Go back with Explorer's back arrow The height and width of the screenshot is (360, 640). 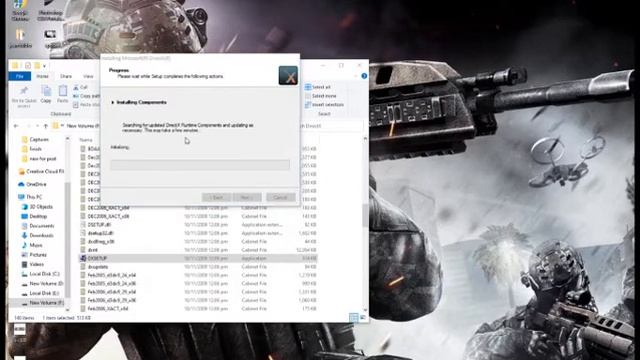16,126
